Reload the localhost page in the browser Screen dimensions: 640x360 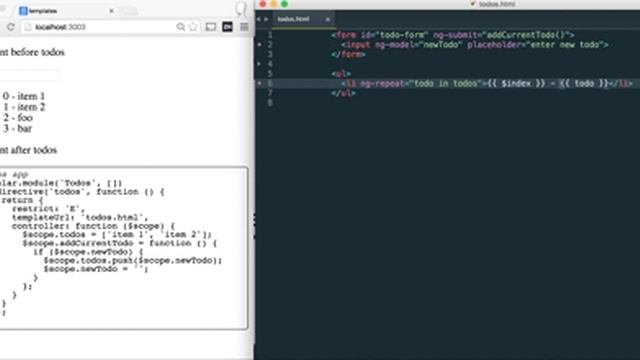(x=11, y=27)
